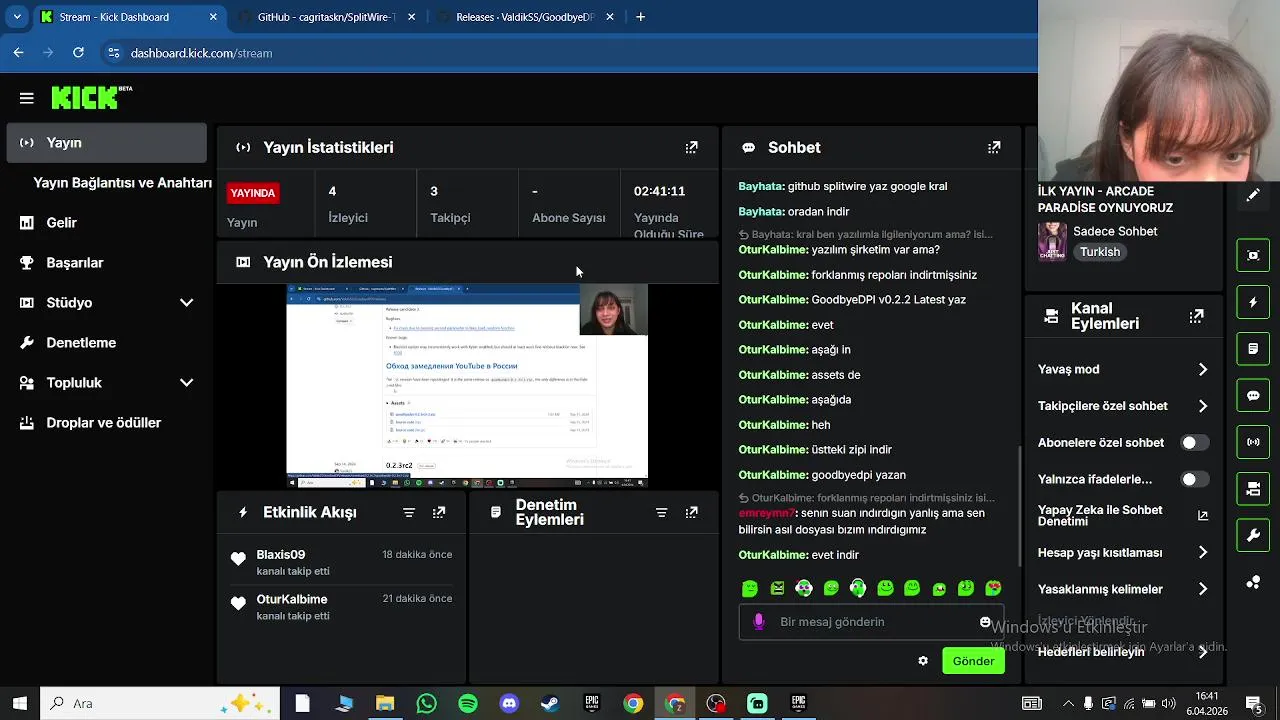The height and width of the screenshot is (720, 1280).
Task: Click the purple microphone icon in chat box
Action: click(759, 621)
